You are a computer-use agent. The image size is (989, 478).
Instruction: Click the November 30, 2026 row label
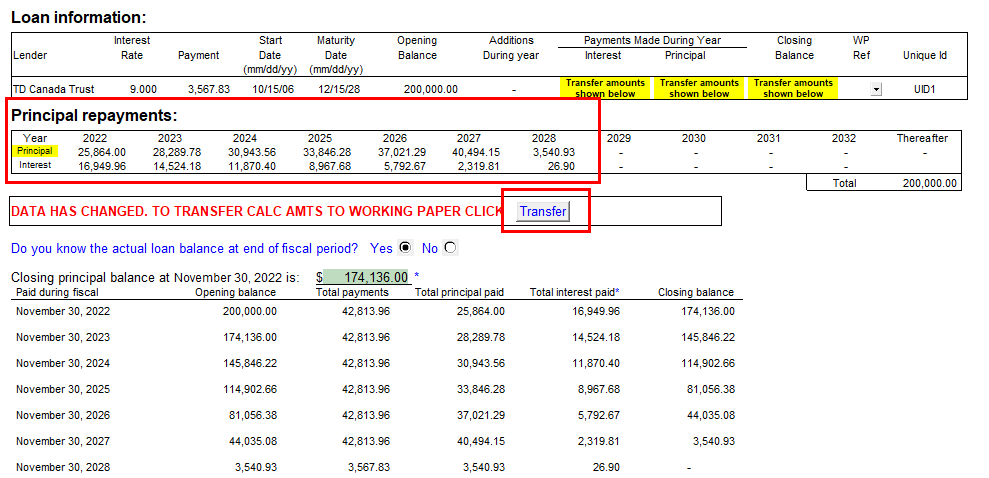pos(63,416)
